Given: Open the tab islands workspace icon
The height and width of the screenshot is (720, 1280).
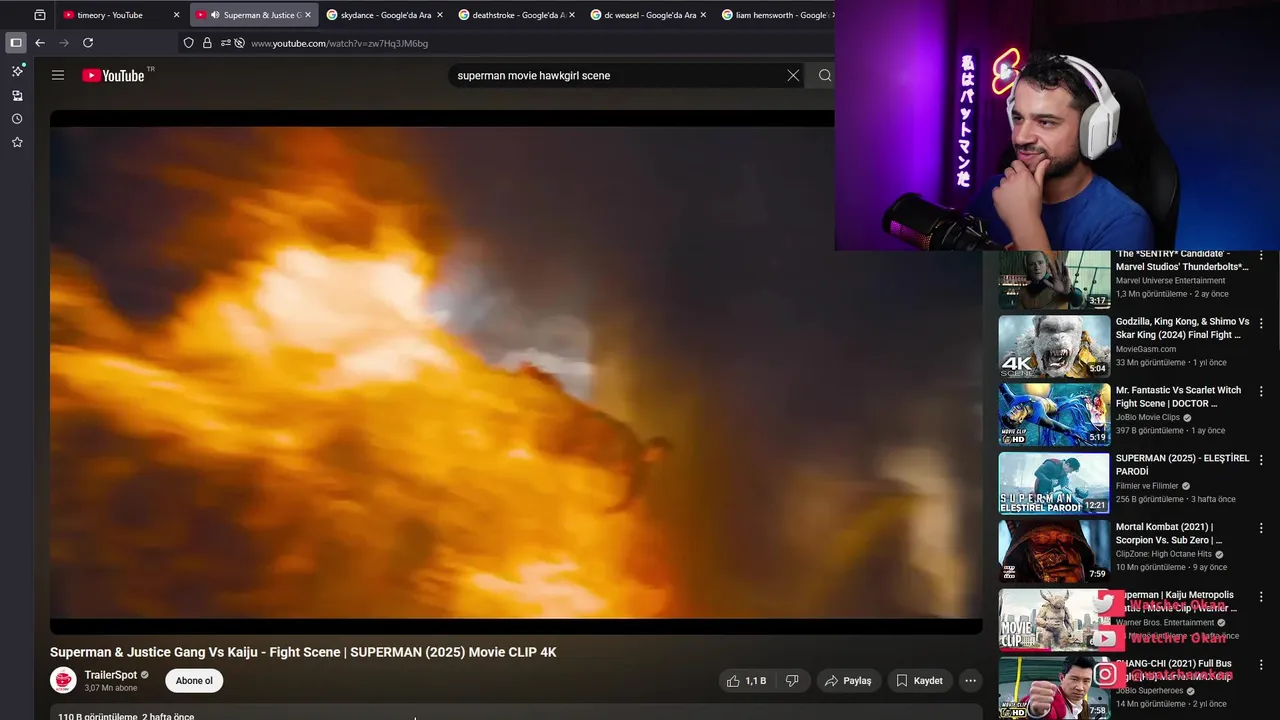Looking at the screenshot, I should (40, 15).
